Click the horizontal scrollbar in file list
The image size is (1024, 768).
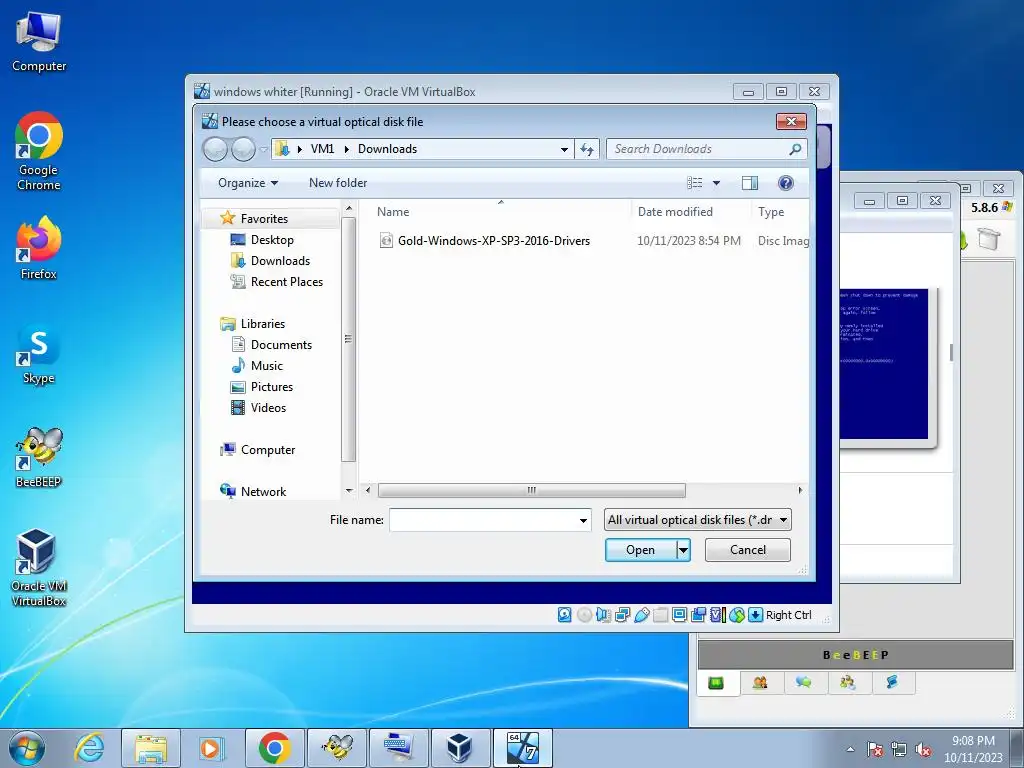[532, 490]
